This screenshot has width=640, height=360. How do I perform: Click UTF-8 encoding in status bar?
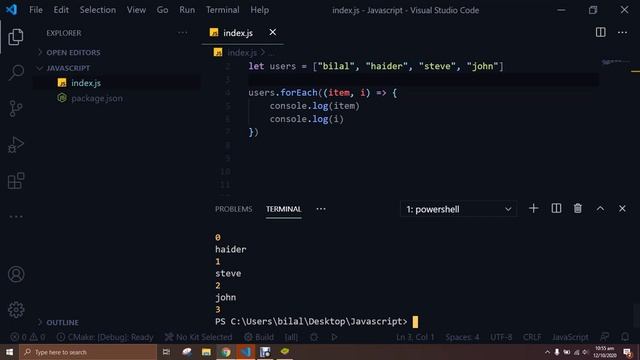(x=501, y=337)
